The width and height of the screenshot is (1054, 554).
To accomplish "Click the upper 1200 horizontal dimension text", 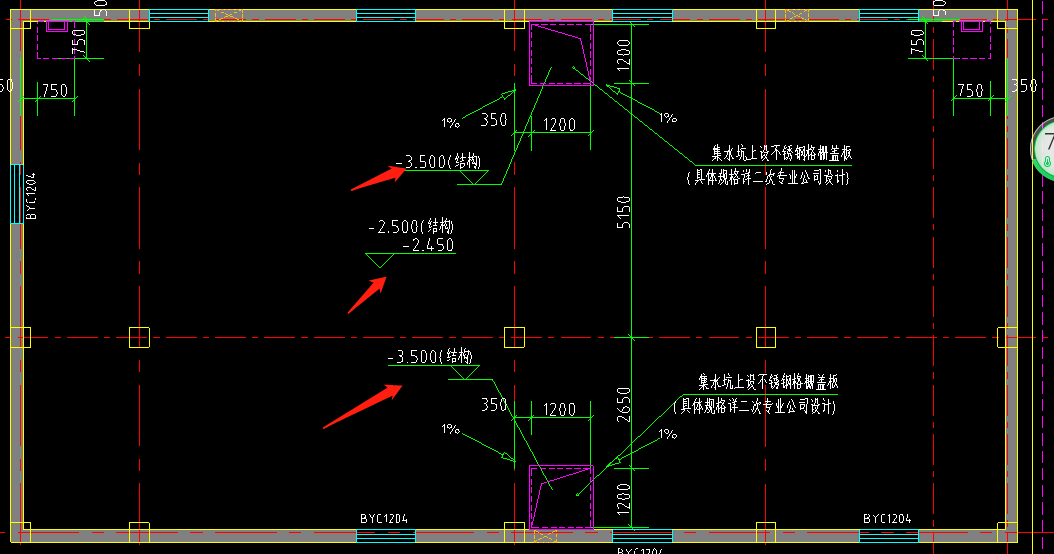I will pyautogui.click(x=559, y=124).
